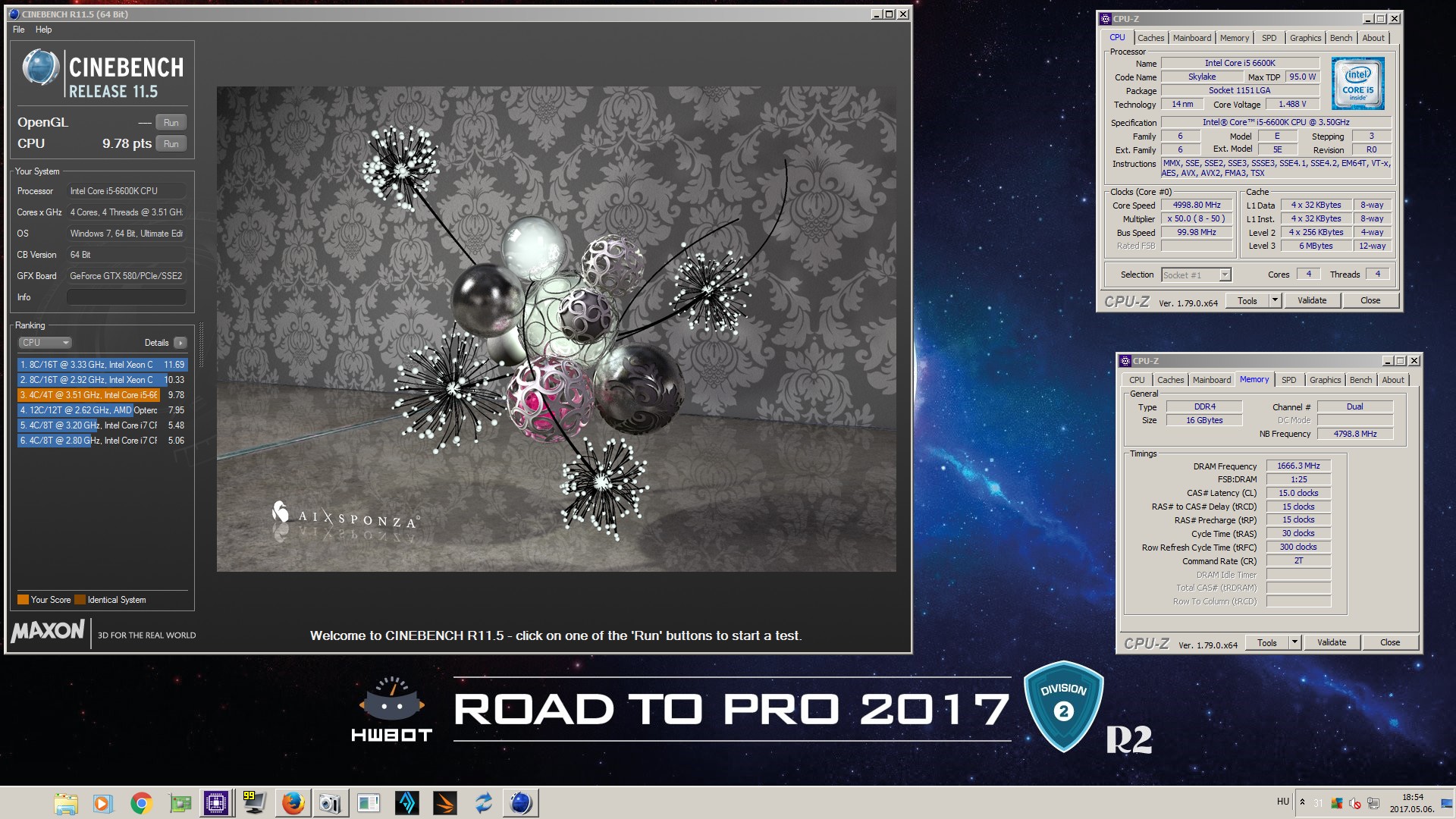1456x819 pixels.
Task: Switch to Caches tab in lower CPU-Z window
Action: pos(1170,380)
